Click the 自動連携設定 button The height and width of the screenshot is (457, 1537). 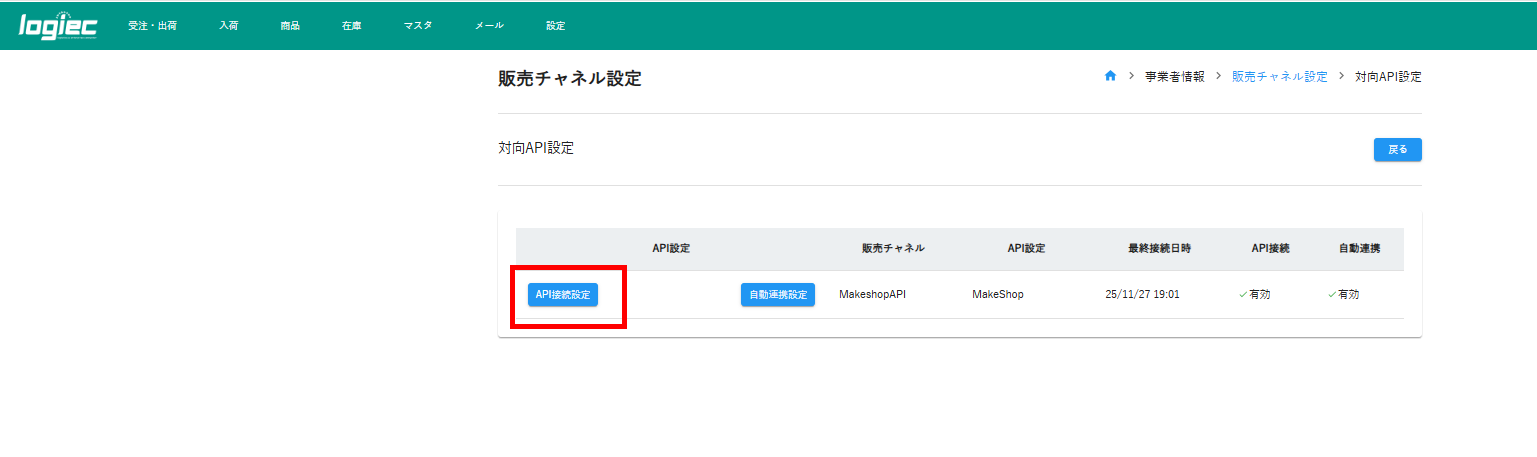point(777,295)
